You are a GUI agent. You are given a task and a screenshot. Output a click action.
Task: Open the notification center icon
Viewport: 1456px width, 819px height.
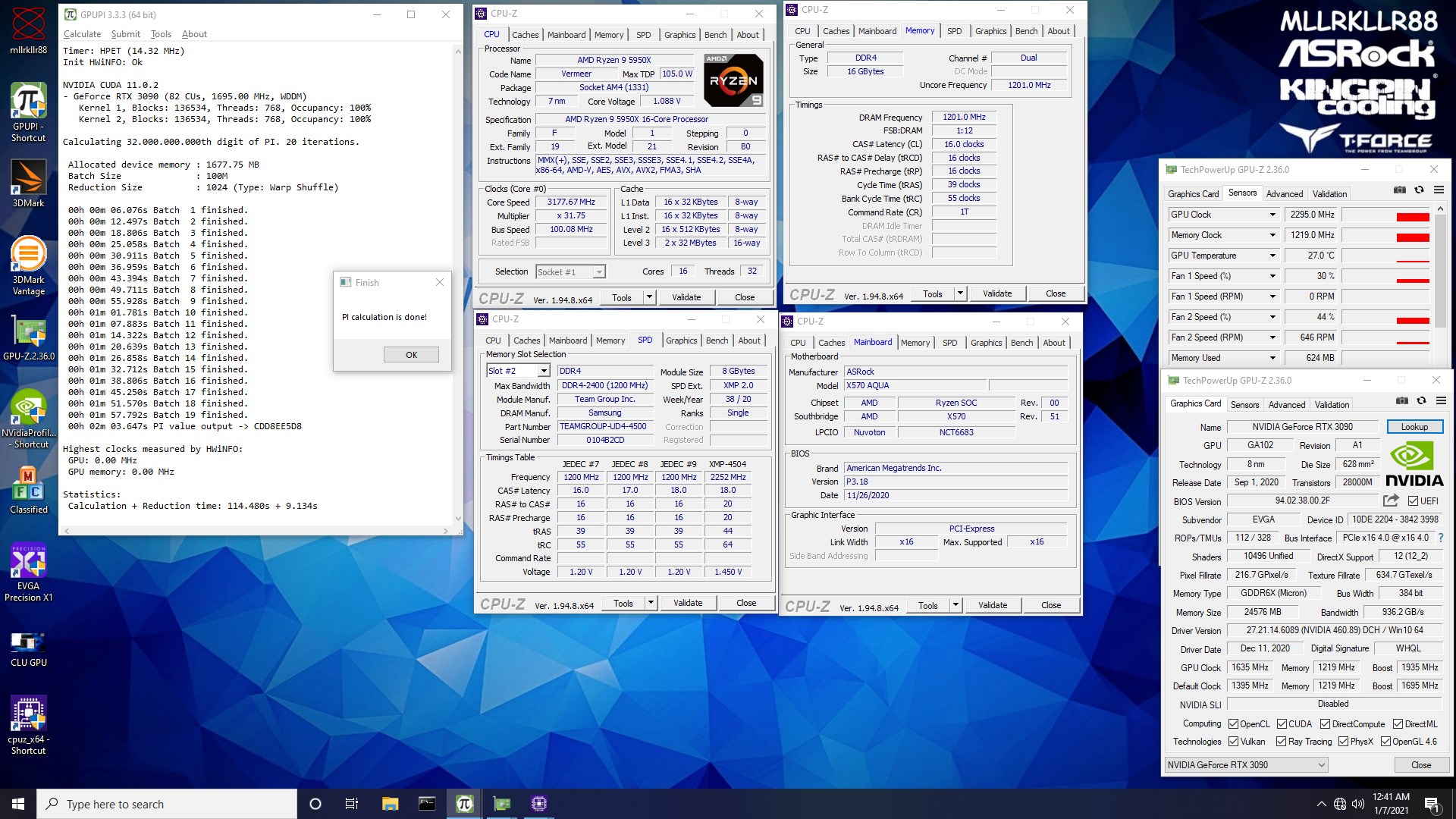tap(1432, 804)
